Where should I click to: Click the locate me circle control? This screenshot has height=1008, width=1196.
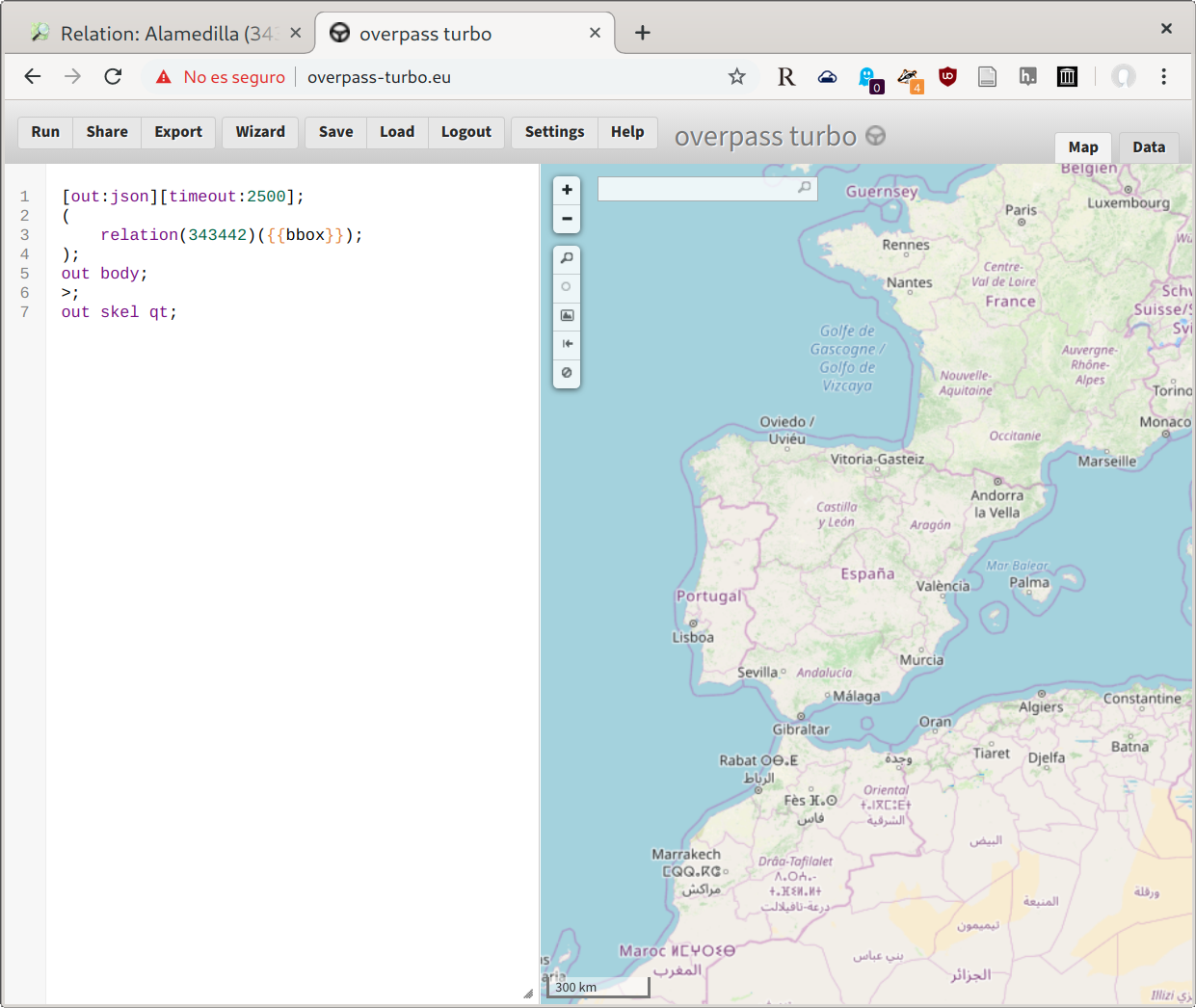[x=567, y=286]
